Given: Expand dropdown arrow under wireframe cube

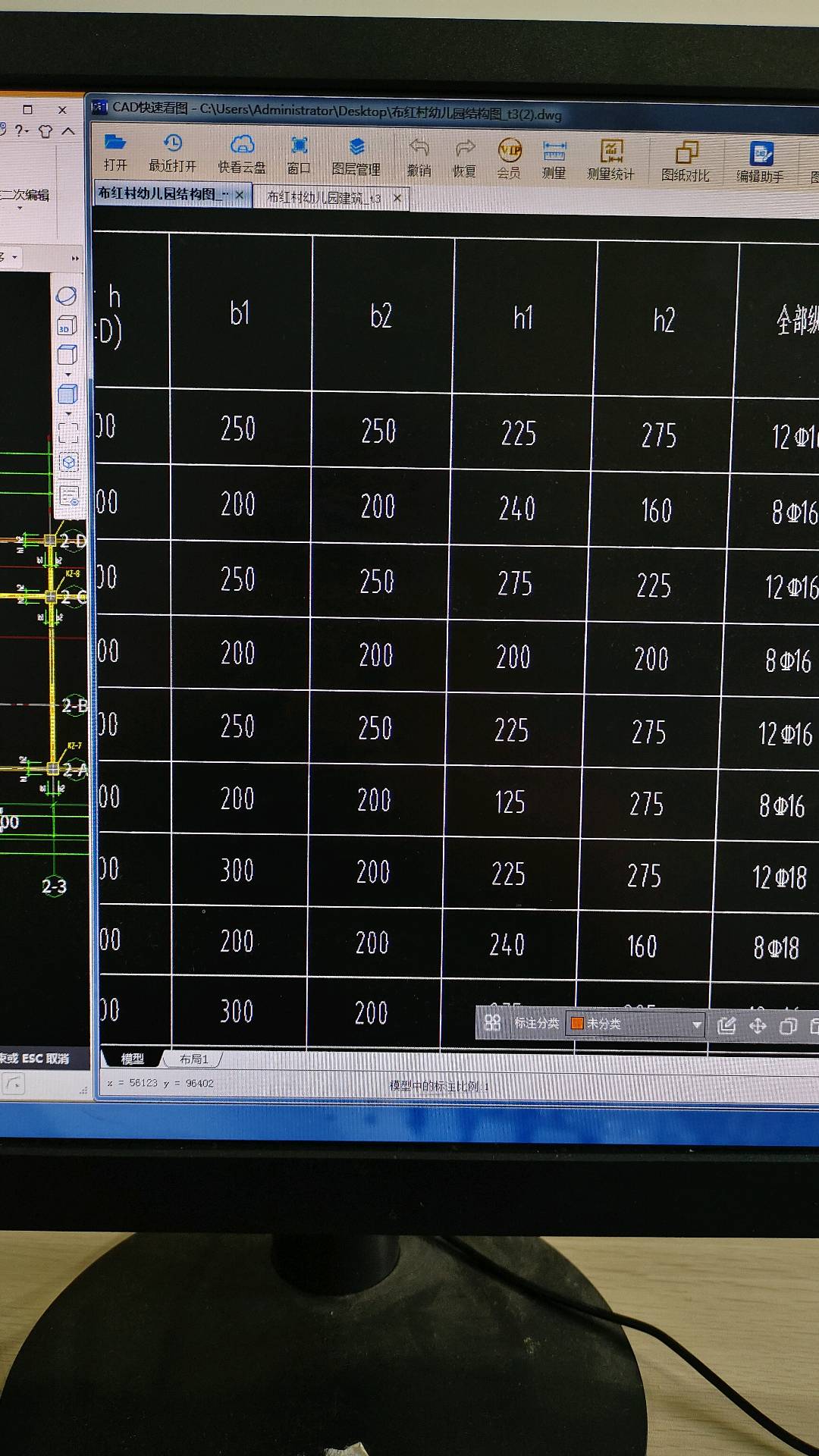Looking at the screenshot, I should [x=67, y=374].
